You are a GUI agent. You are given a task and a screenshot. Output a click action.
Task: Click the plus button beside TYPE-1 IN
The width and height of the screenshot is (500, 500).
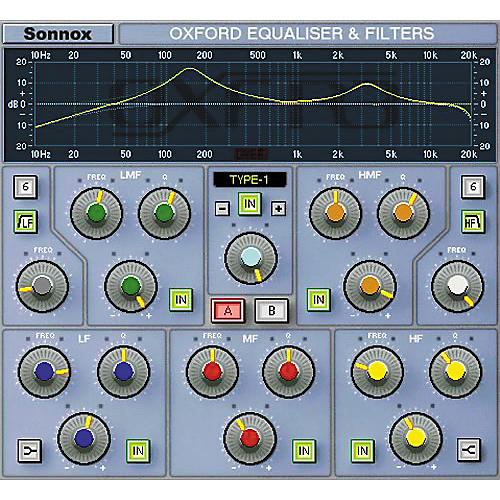pos(278,209)
